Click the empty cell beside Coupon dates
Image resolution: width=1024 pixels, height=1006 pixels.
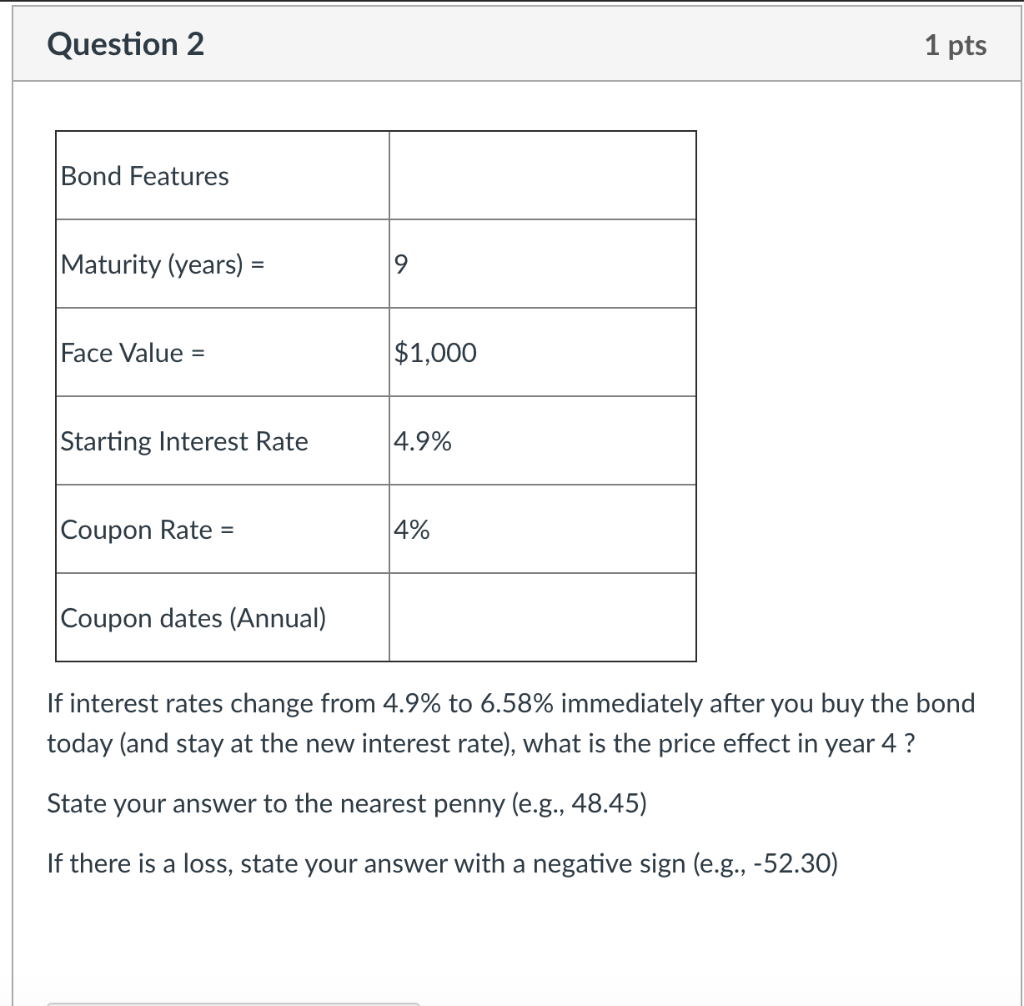coord(542,618)
